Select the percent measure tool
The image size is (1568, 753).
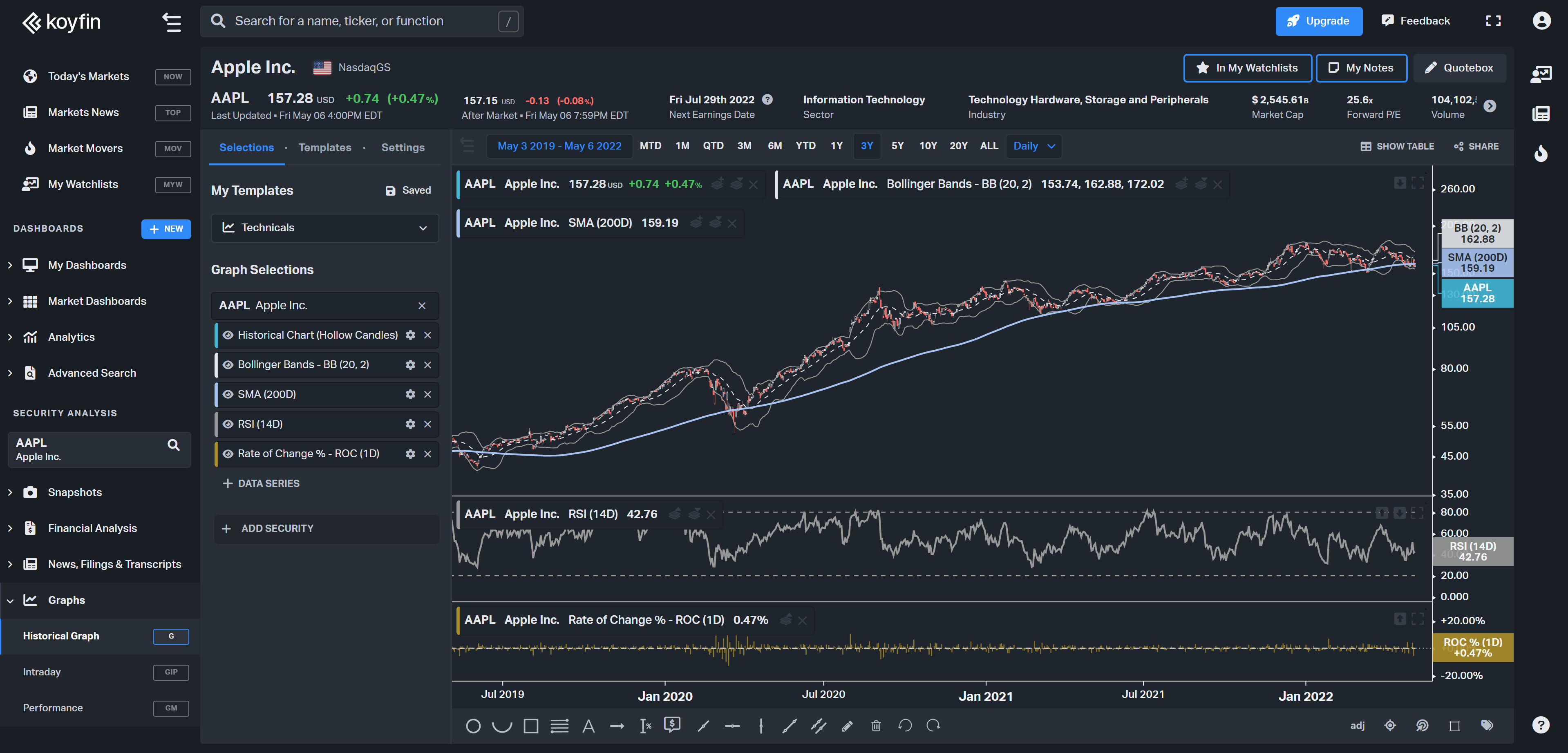[x=645, y=726]
